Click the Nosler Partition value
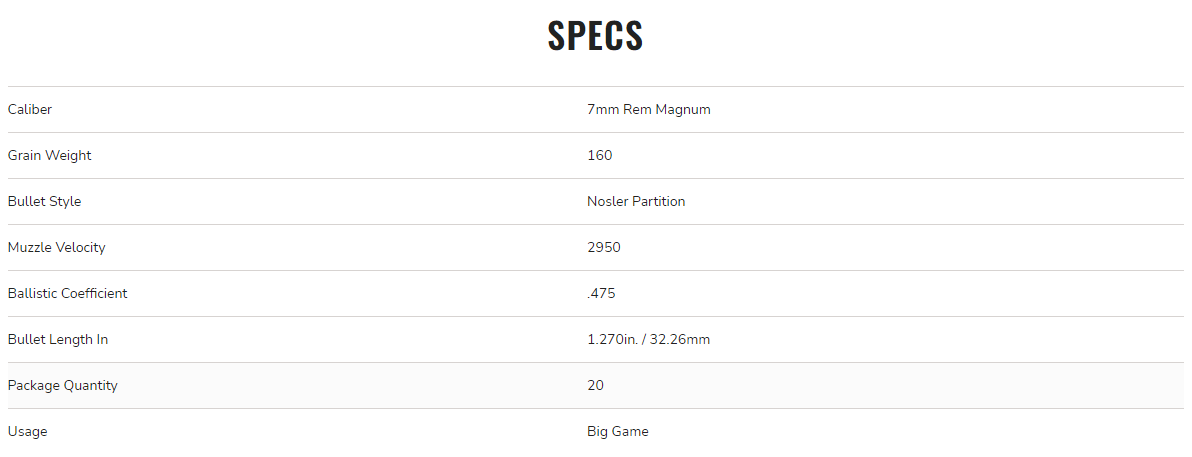The image size is (1192, 457). [x=636, y=202]
